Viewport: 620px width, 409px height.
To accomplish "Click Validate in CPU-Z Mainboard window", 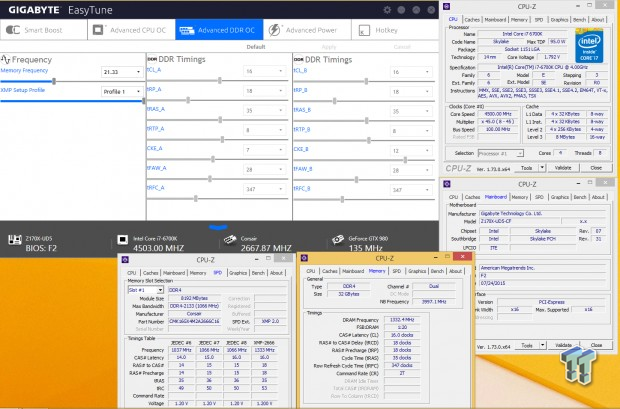I will click(563, 345).
